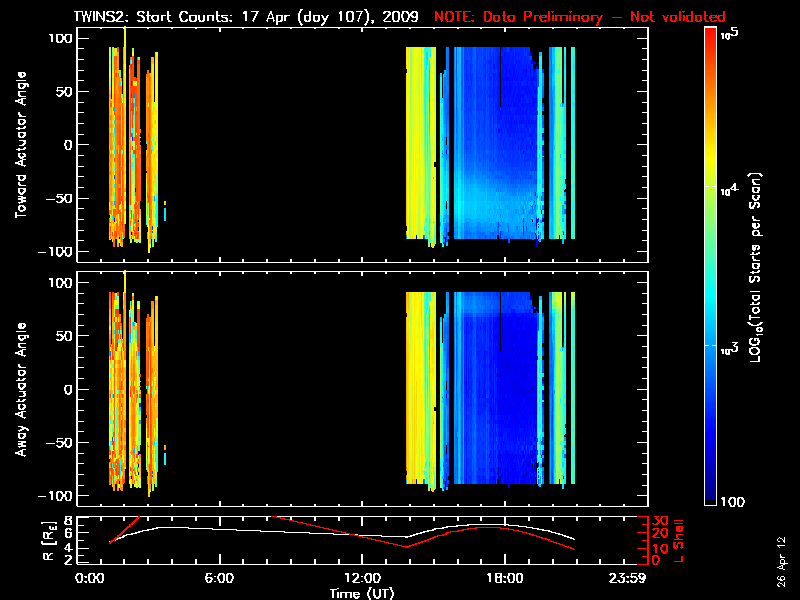The image size is (800, 600).
Task: Click the '18:00' time axis tick label
Action: [504, 578]
